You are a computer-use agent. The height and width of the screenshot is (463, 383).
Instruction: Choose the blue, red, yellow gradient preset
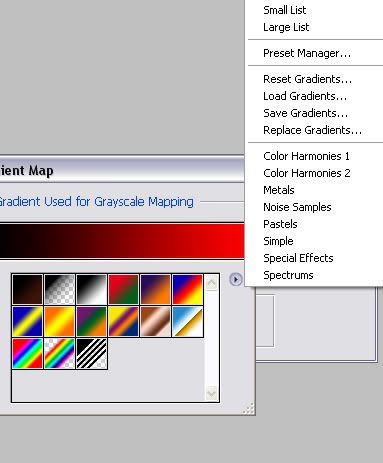[x=188, y=289]
